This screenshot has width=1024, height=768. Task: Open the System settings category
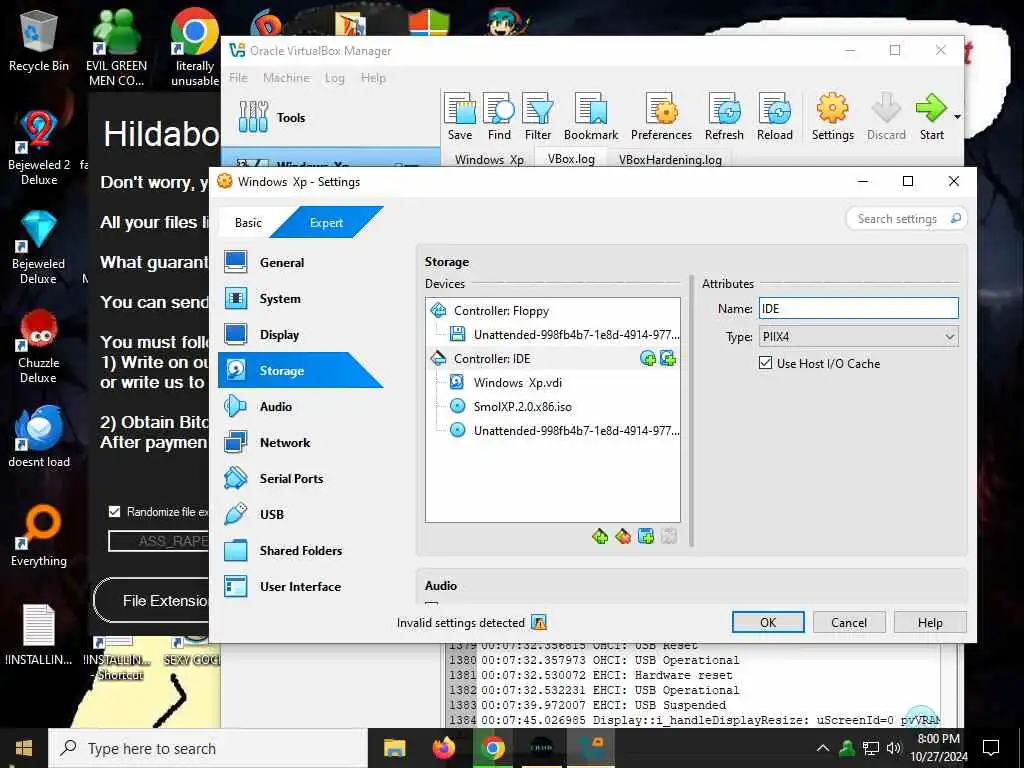[300, 298]
